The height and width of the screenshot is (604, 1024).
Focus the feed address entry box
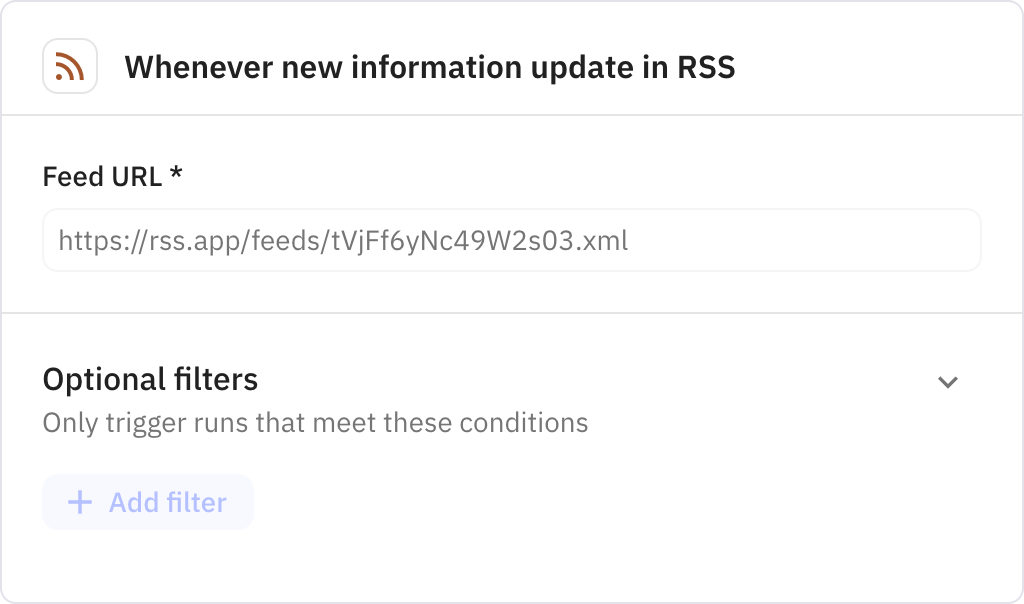(x=511, y=240)
